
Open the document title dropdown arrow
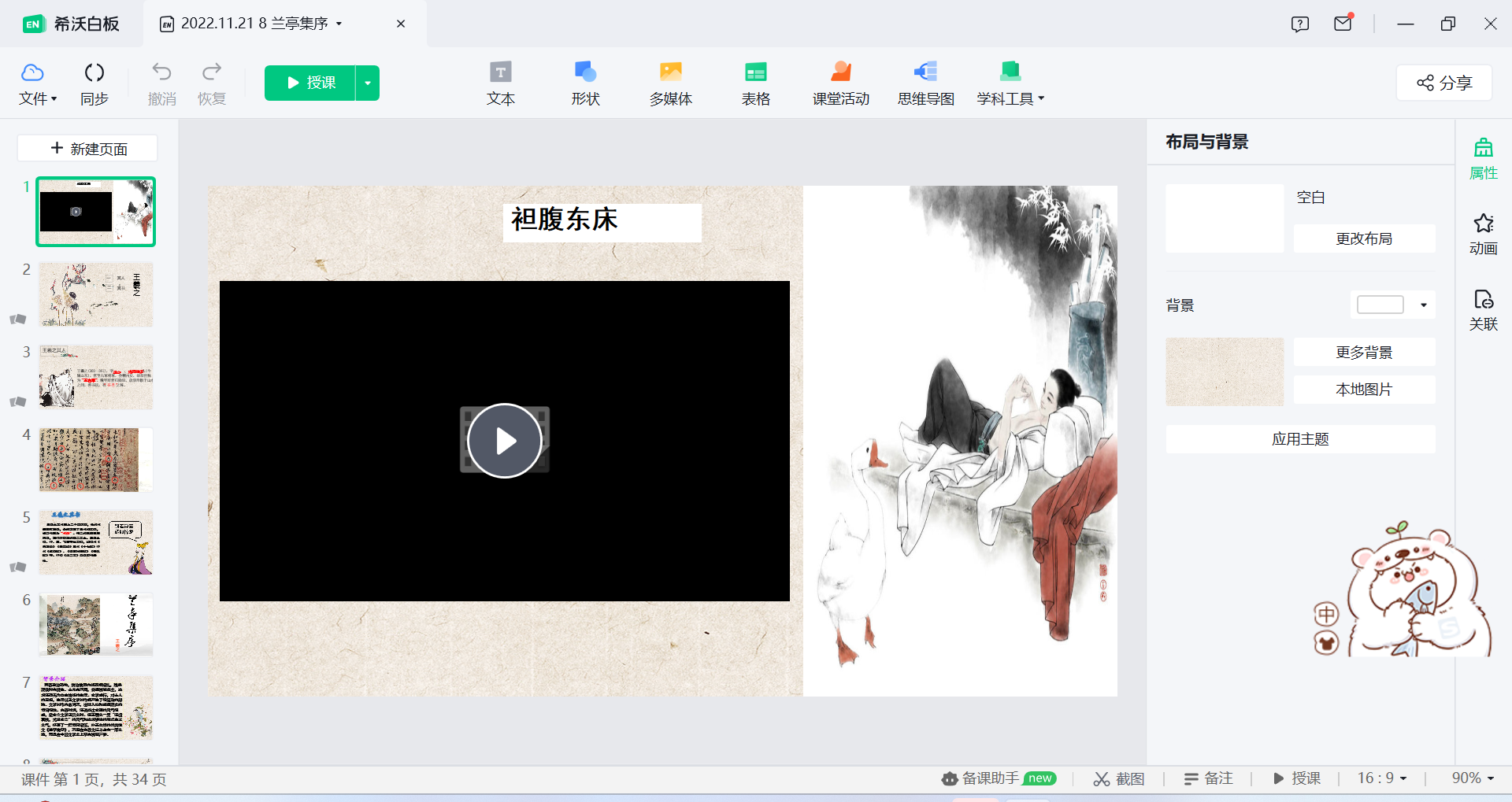coord(339,24)
